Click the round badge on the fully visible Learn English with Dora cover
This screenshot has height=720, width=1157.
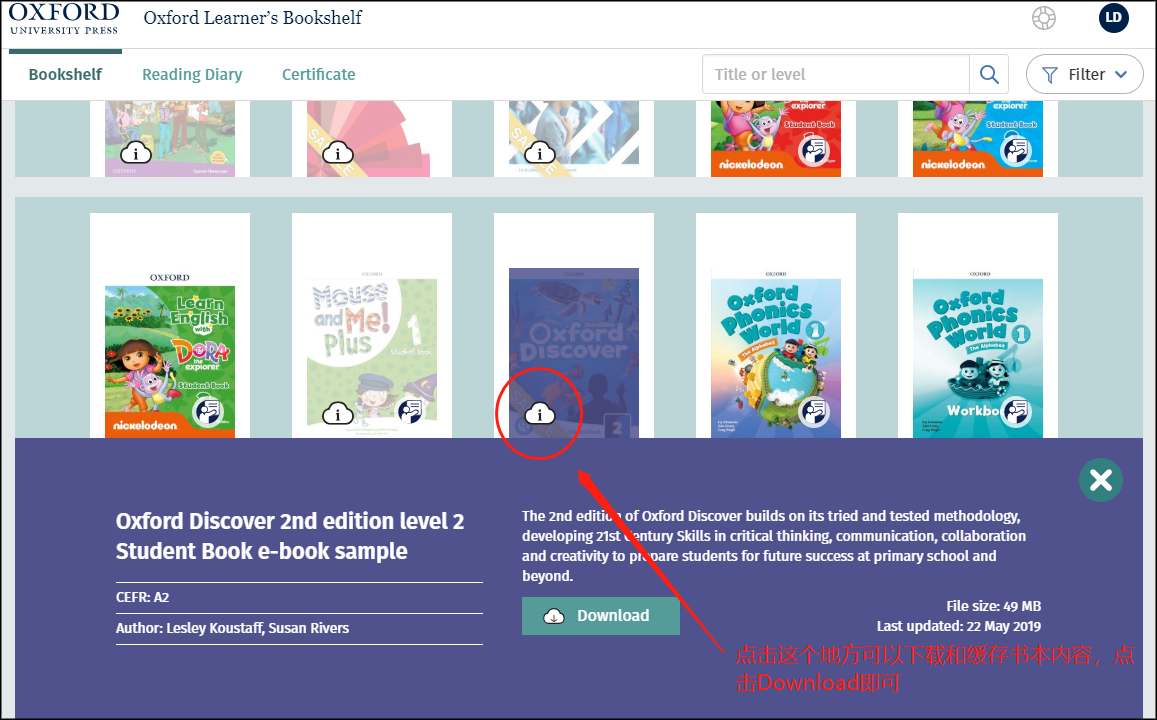pyautogui.click(x=209, y=409)
